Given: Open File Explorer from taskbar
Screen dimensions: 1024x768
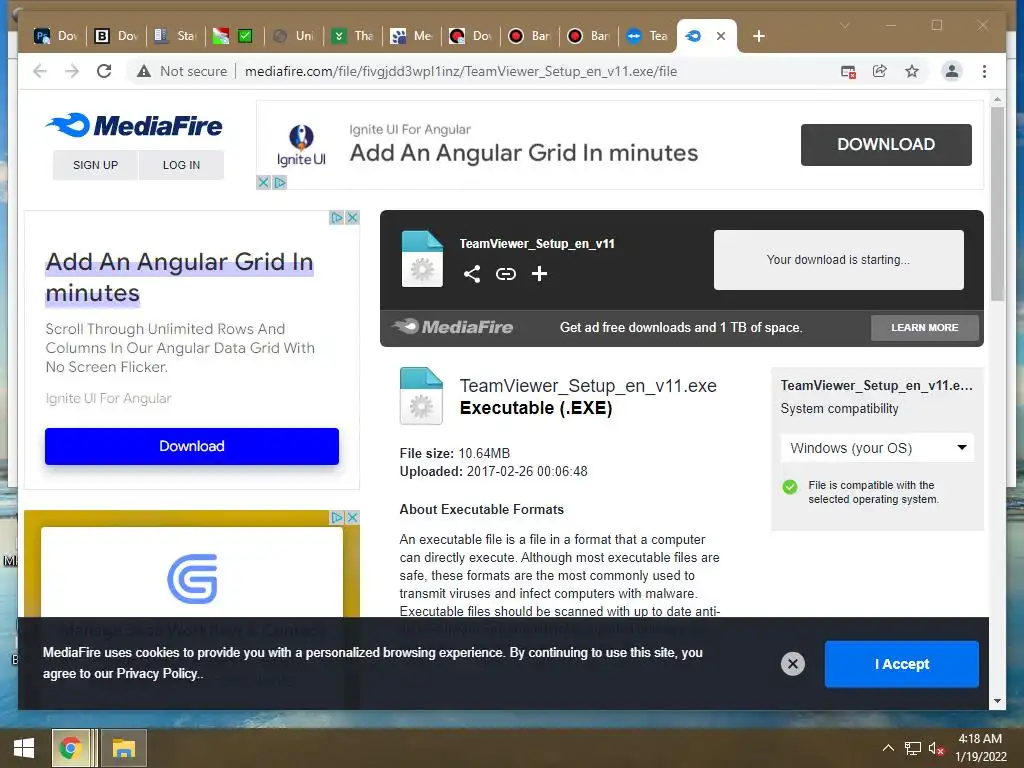Looking at the screenshot, I should [123, 748].
